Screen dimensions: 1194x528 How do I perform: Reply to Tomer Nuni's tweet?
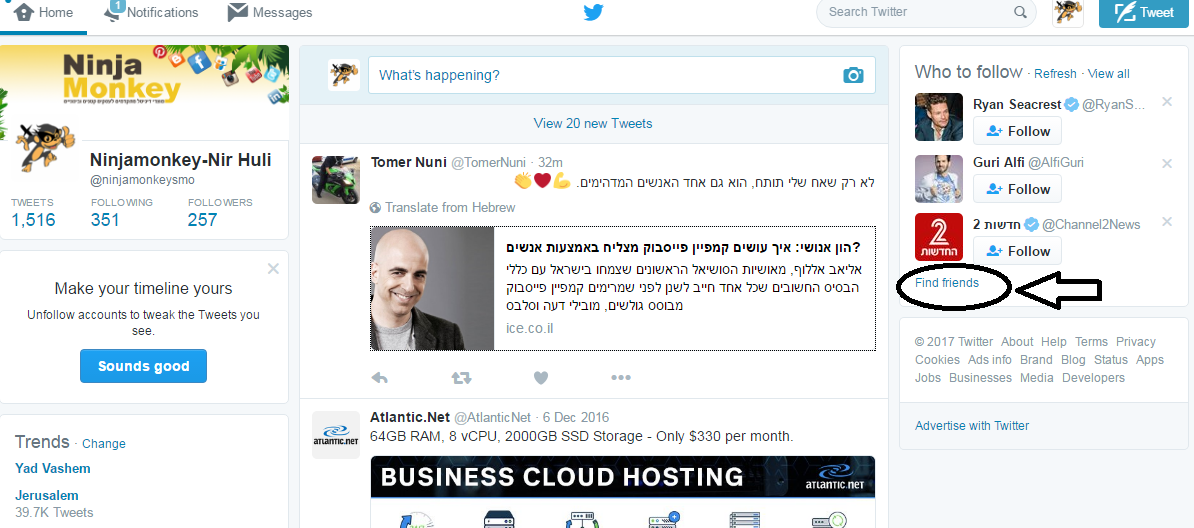[379, 378]
